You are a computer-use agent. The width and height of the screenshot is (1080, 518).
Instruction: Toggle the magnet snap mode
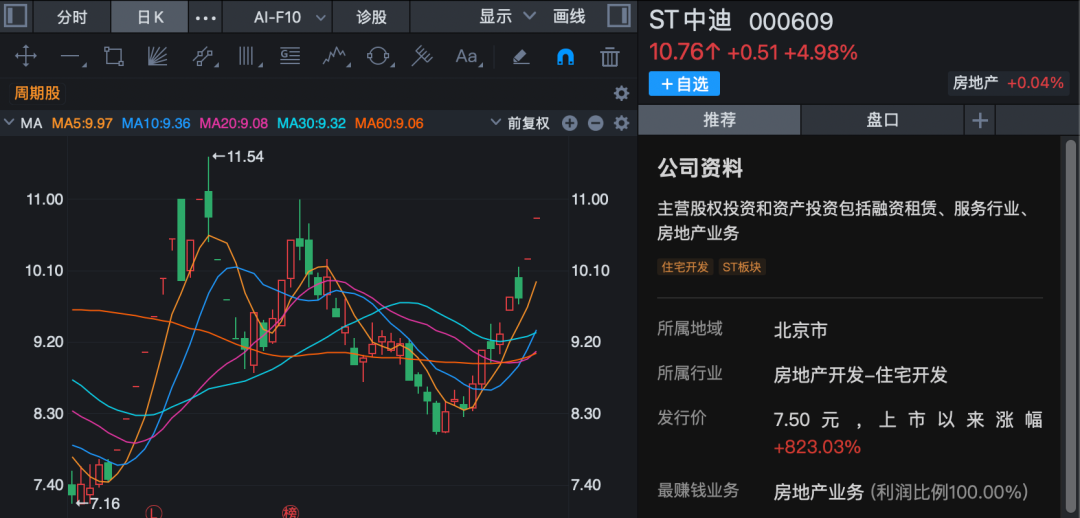tap(565, 56)
